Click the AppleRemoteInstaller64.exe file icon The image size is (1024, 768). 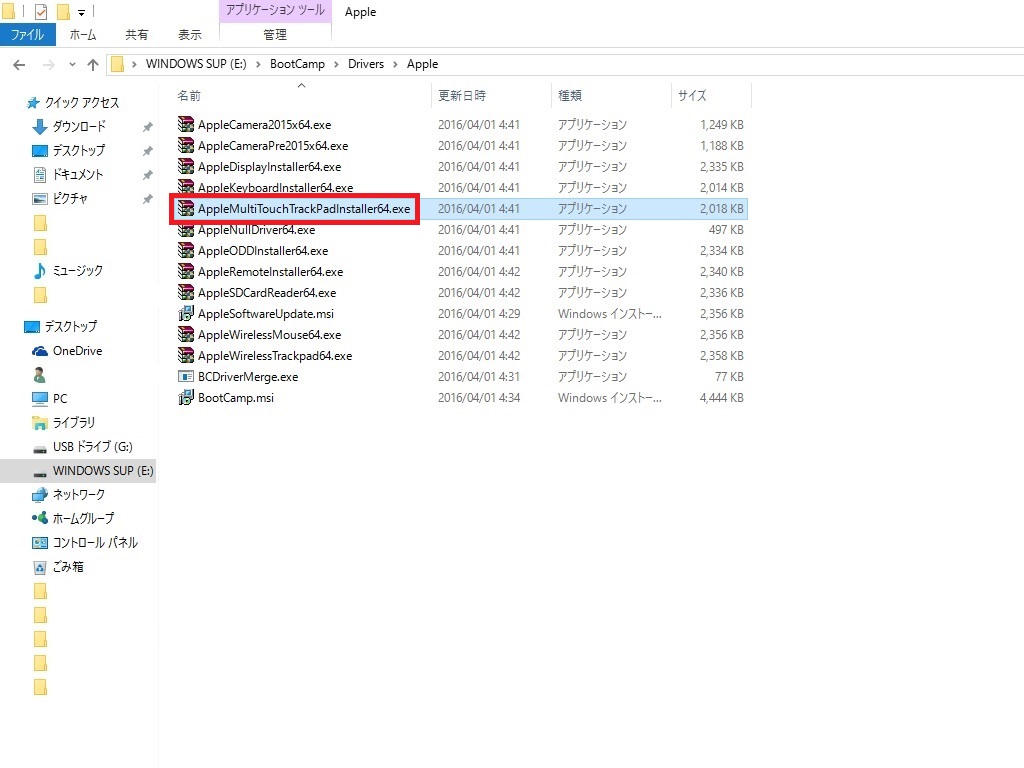[186, 271]
